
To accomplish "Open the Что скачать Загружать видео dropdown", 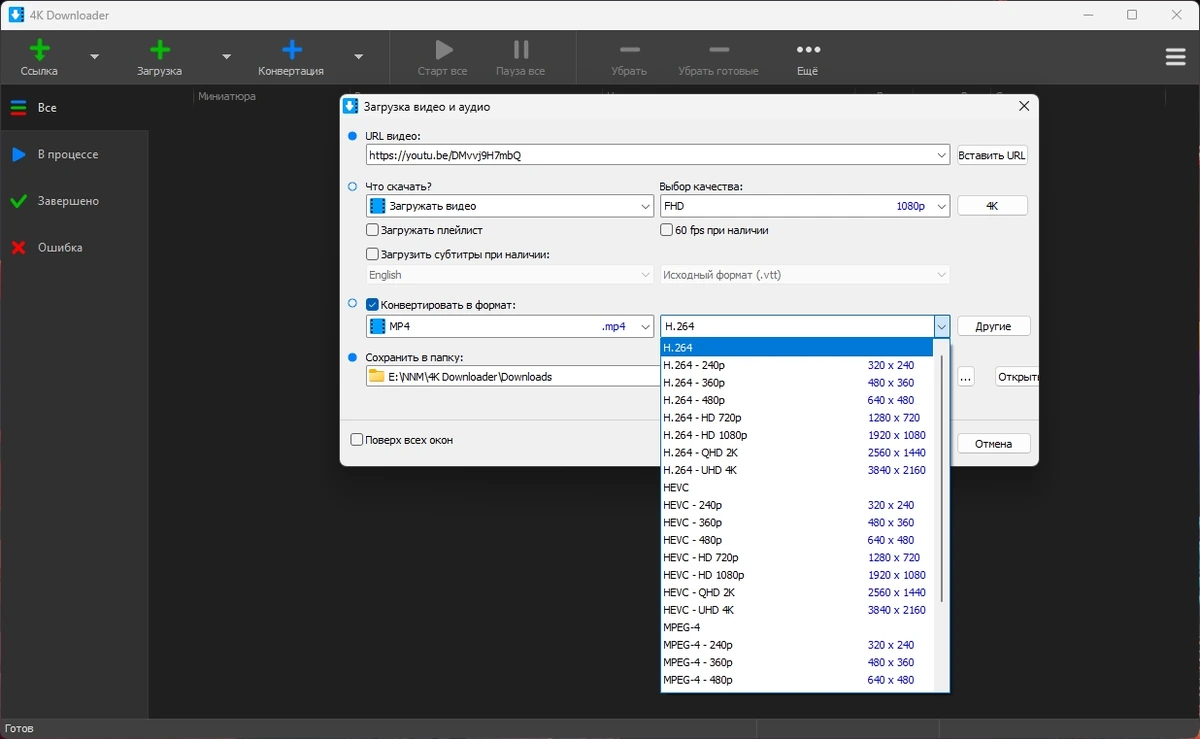I will (x=510, y=206).
